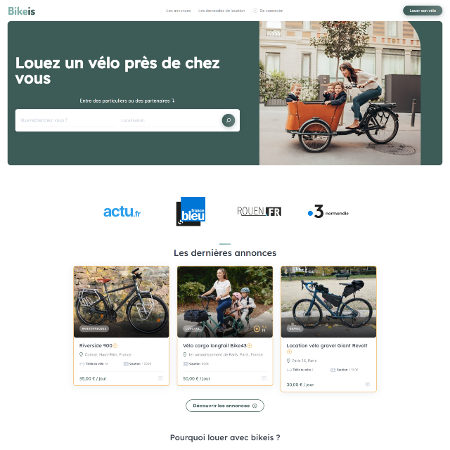This screenshot has width=450, height=450.
Task: Open the France Bleu logo
Action: tap(191, 211)
